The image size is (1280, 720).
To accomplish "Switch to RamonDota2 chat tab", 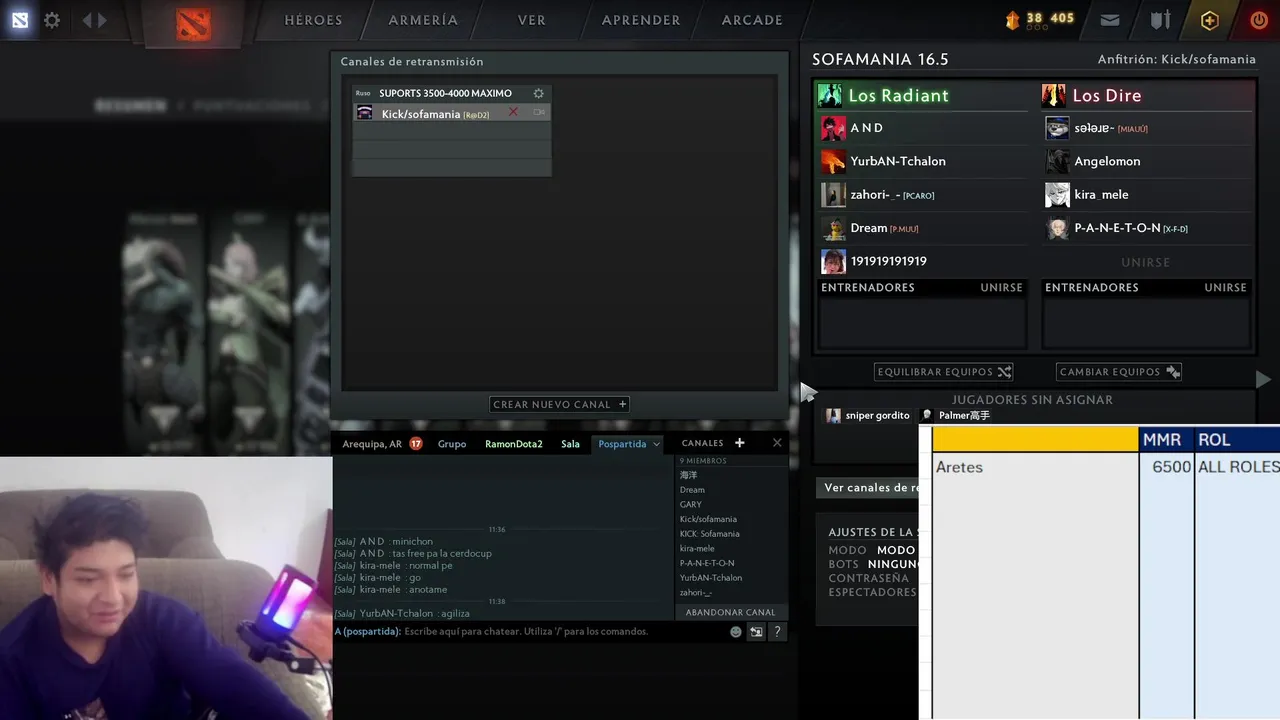I will tap(514, 444).
